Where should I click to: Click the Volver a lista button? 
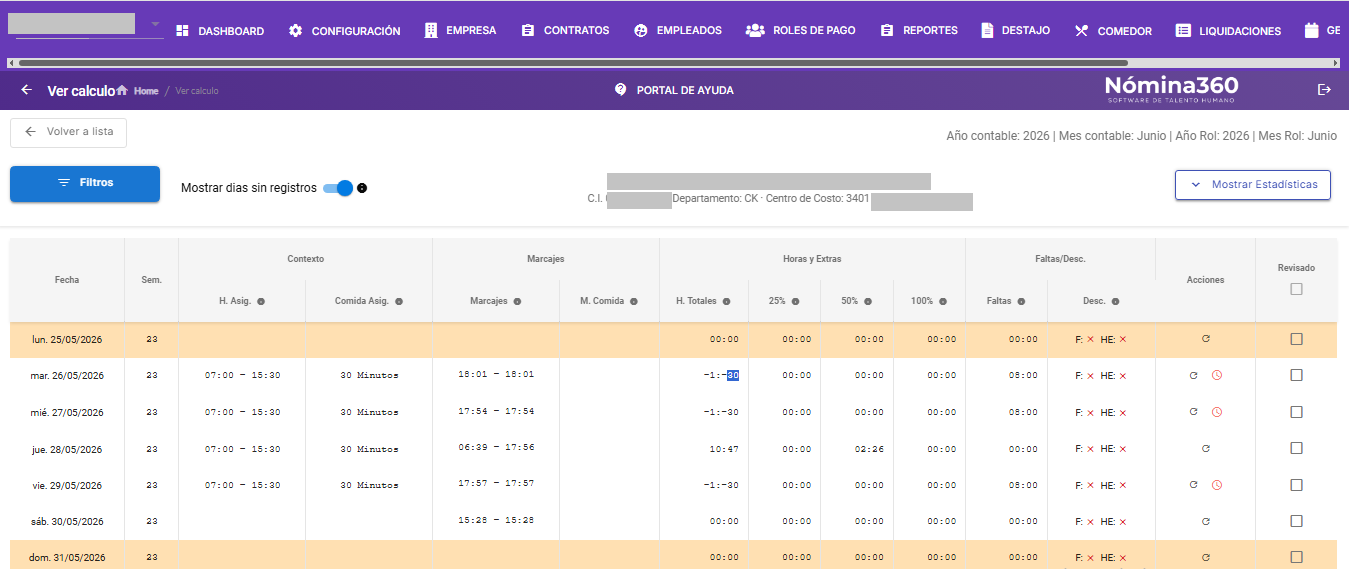(68, 132)
